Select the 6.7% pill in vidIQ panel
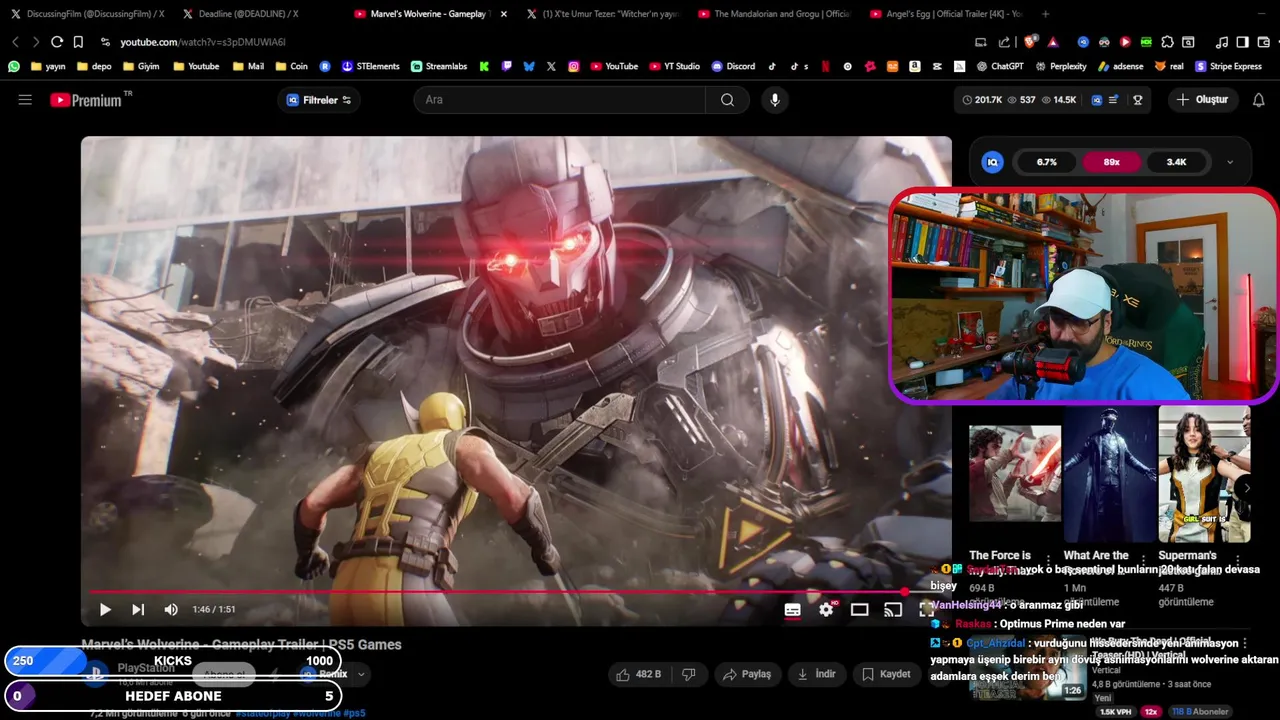Viewport: 1280px width, 720px height. pos(1046,162)
